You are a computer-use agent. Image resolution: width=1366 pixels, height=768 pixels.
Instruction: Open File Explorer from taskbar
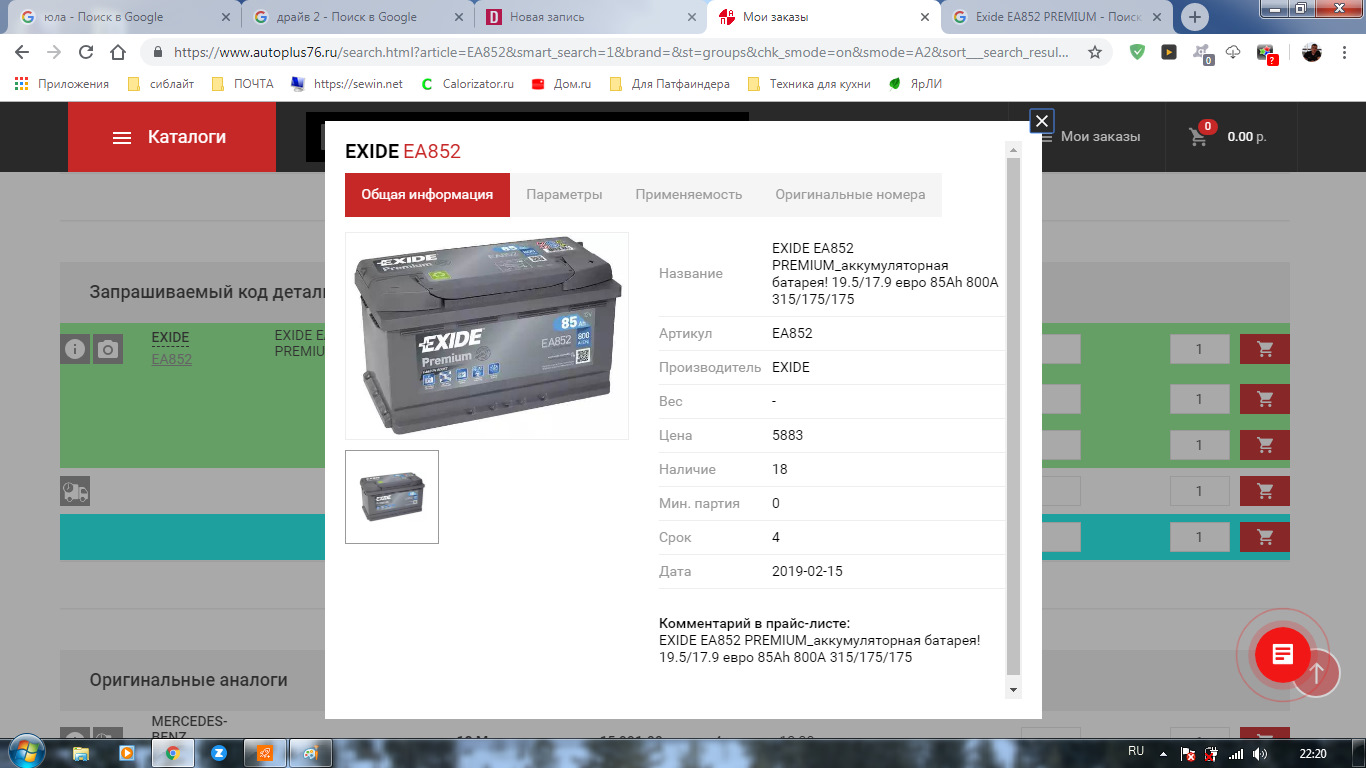[82, 753]
